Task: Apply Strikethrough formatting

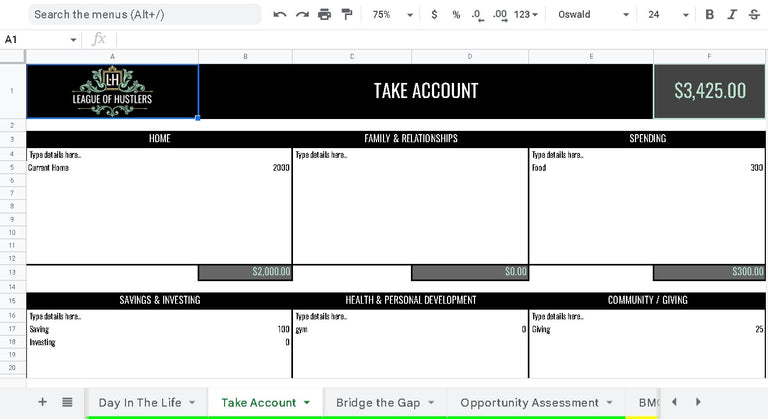Action: pos(754,15)
